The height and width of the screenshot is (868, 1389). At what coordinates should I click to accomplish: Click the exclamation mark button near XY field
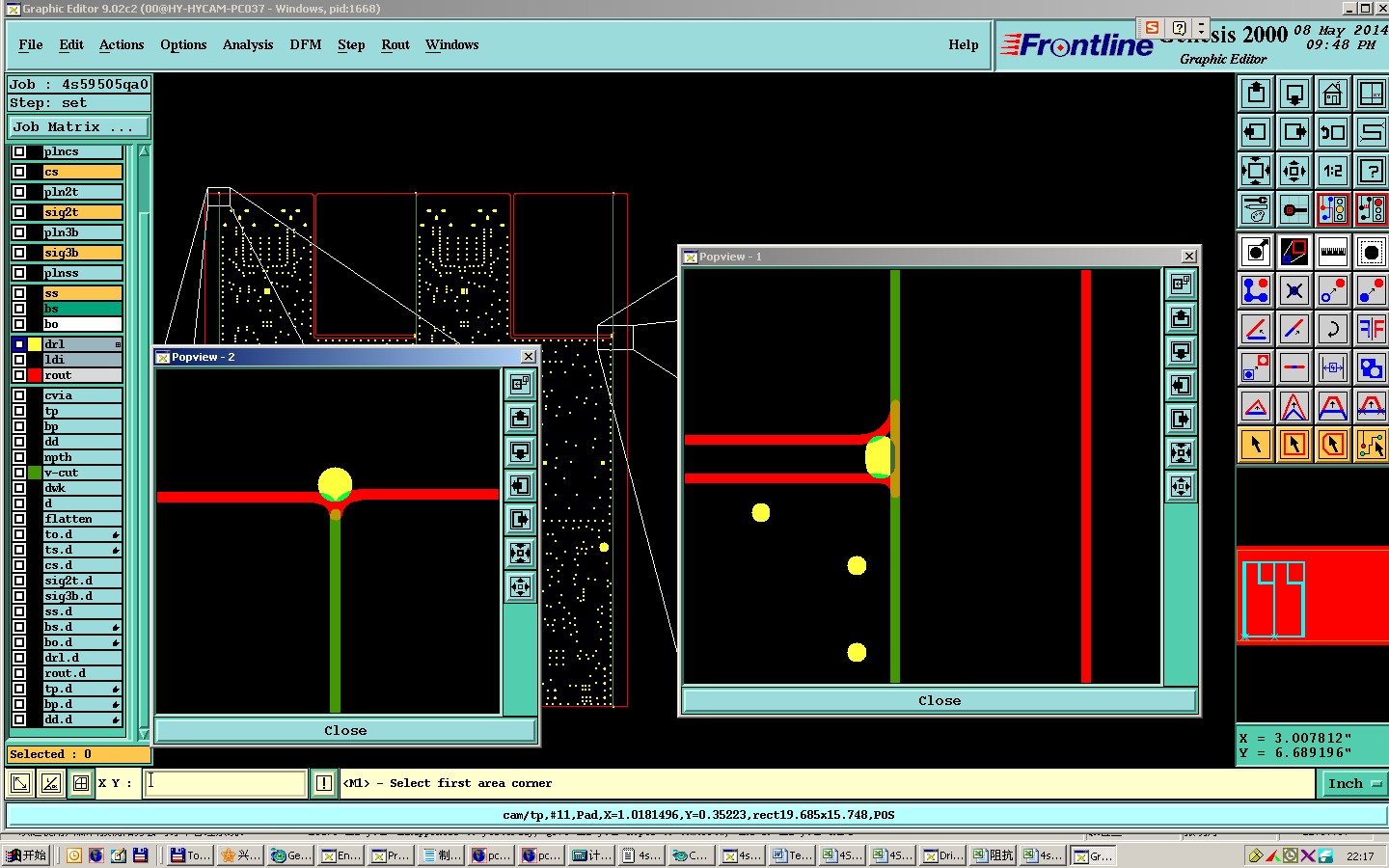pyautogui.click(x=324, y=783)
